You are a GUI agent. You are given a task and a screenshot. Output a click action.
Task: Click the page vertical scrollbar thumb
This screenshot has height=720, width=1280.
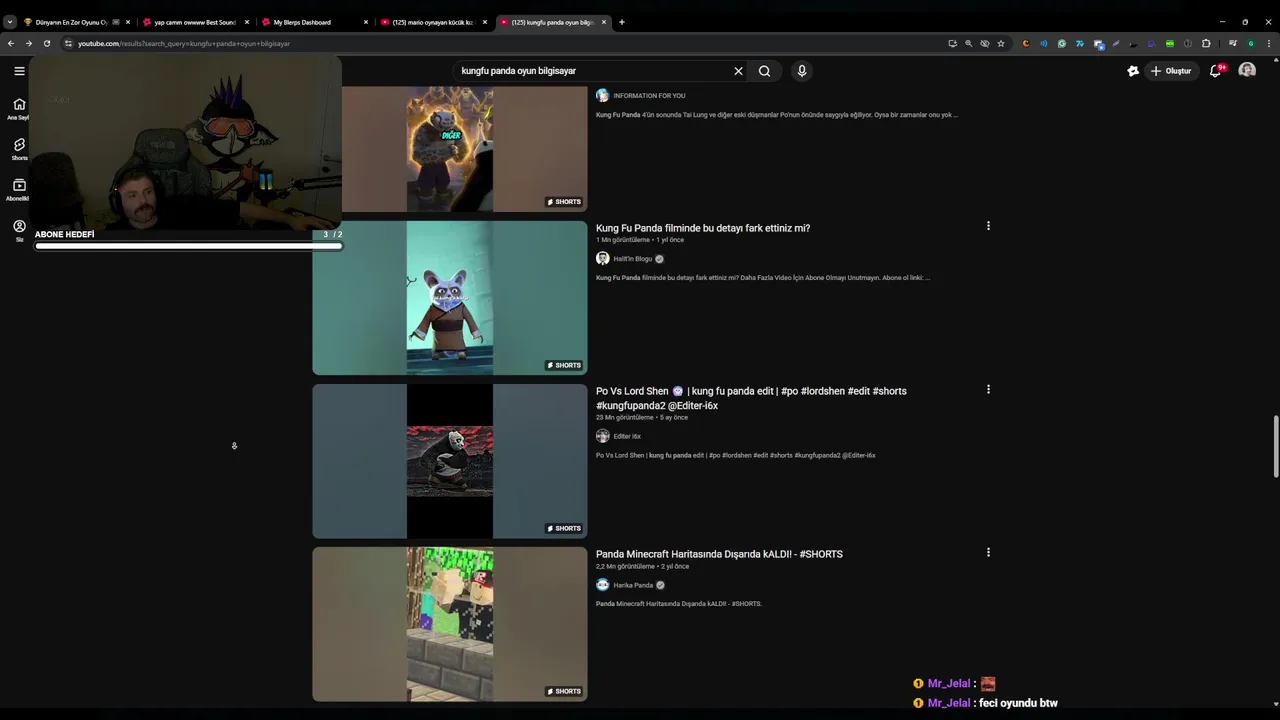point(1275,447)
